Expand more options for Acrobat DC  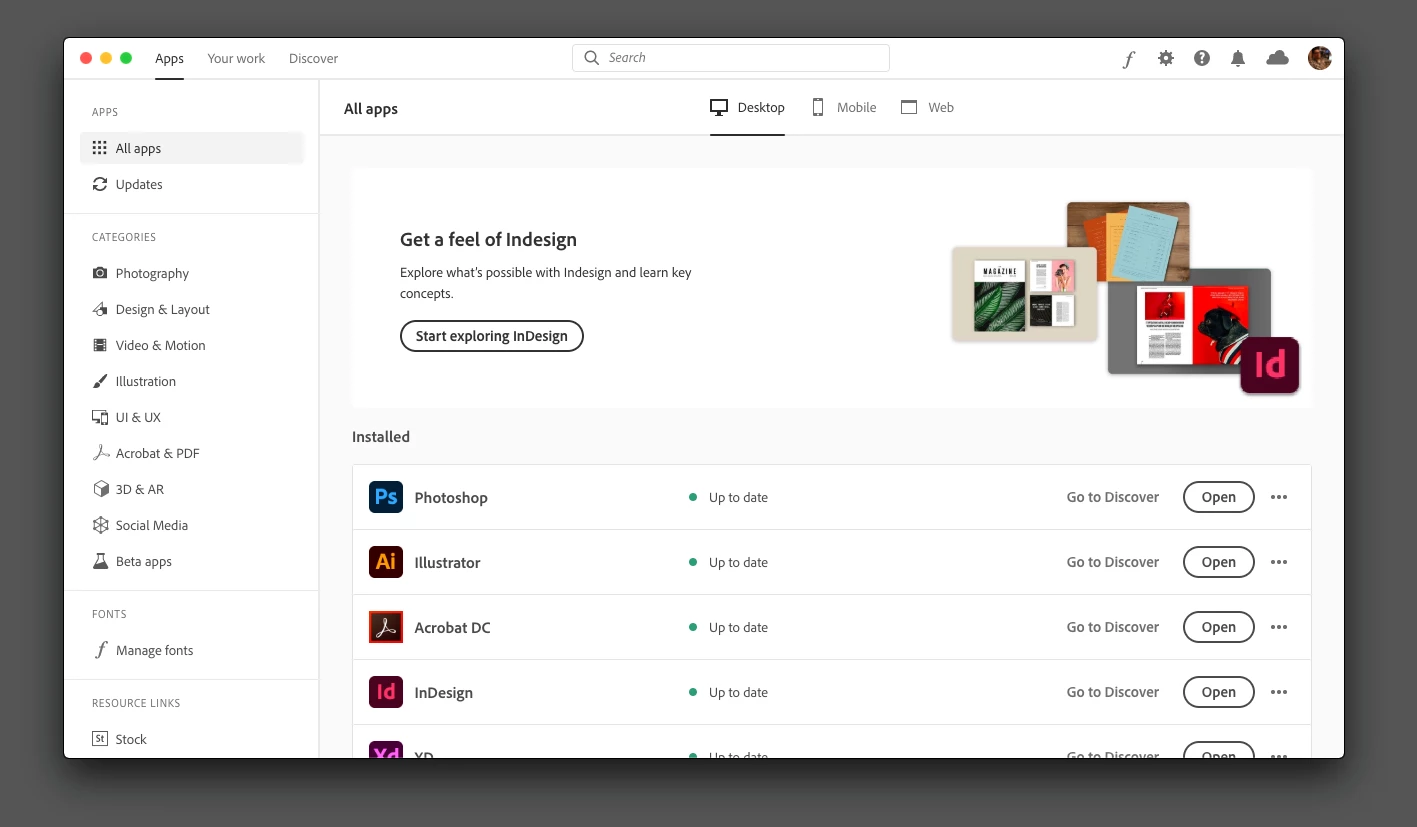tap(1279, 627)
